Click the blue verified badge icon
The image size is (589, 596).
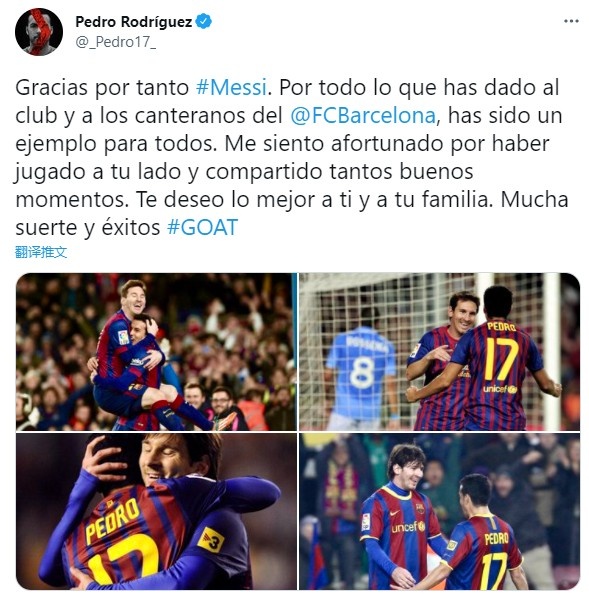coord(203,21)
